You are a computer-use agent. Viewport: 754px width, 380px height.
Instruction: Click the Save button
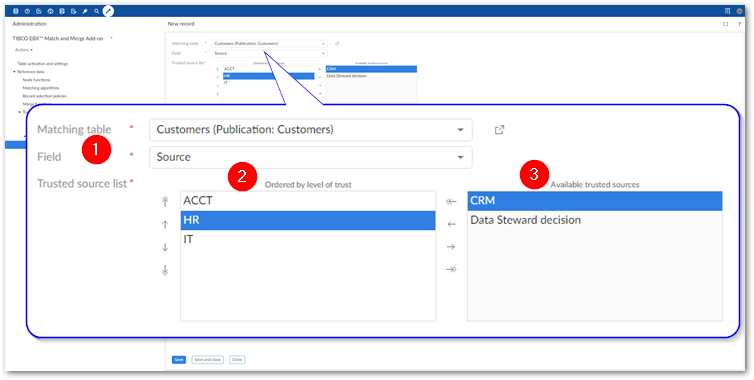pos(179,359)
